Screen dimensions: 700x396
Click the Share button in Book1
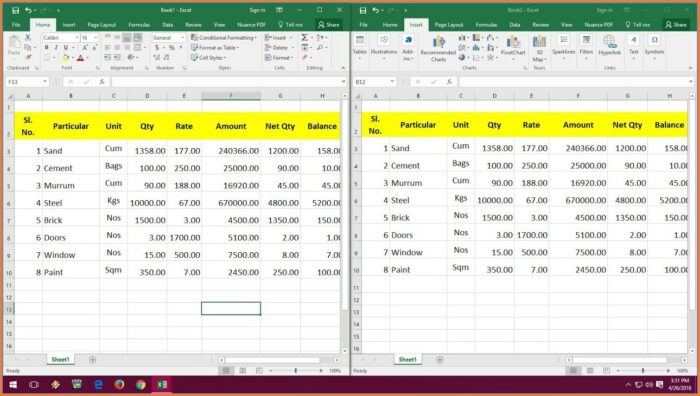328,25
